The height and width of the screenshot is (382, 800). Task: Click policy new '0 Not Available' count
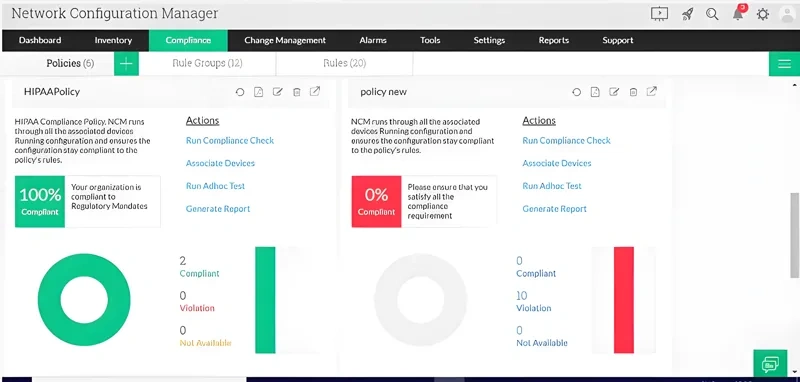click(542, 337)
